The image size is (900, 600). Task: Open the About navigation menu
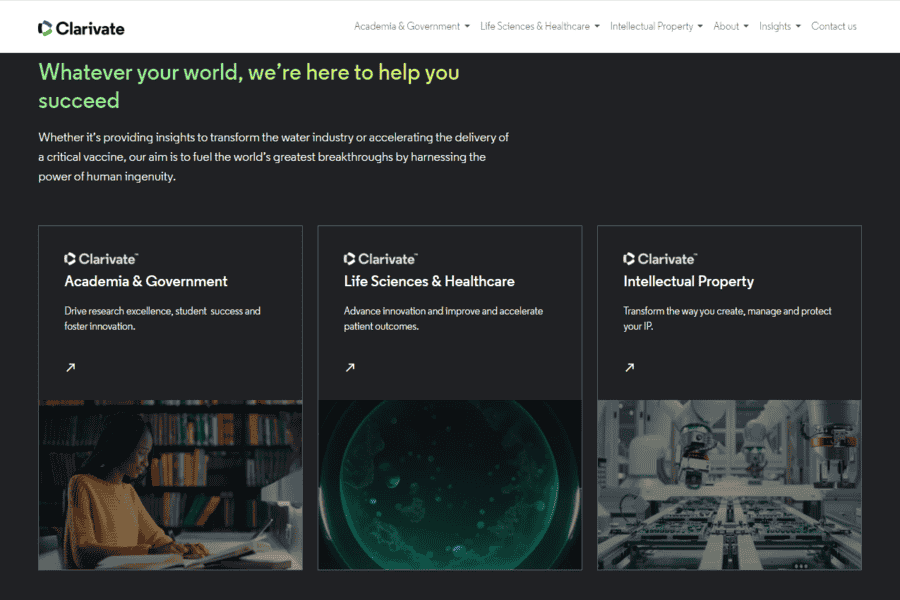726,26
